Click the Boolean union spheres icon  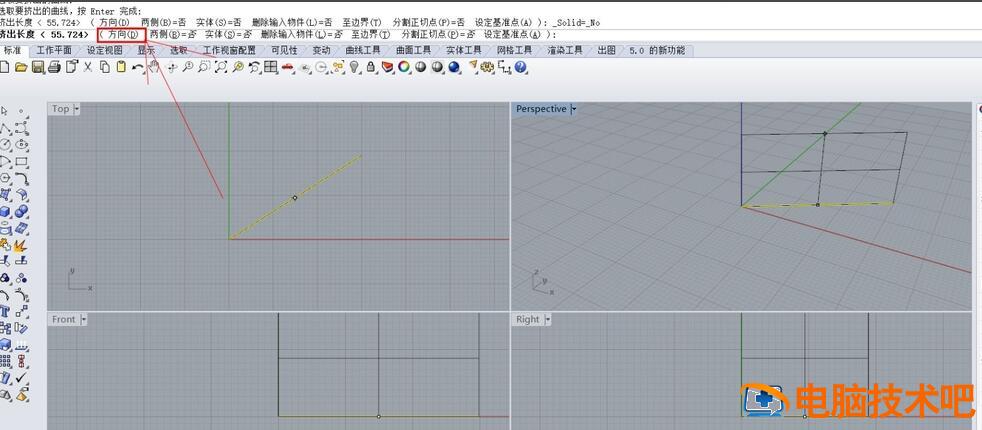(21, 211)
